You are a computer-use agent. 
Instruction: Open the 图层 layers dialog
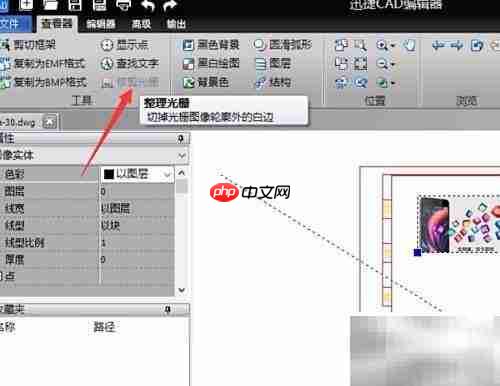click(x=273, y=63)
